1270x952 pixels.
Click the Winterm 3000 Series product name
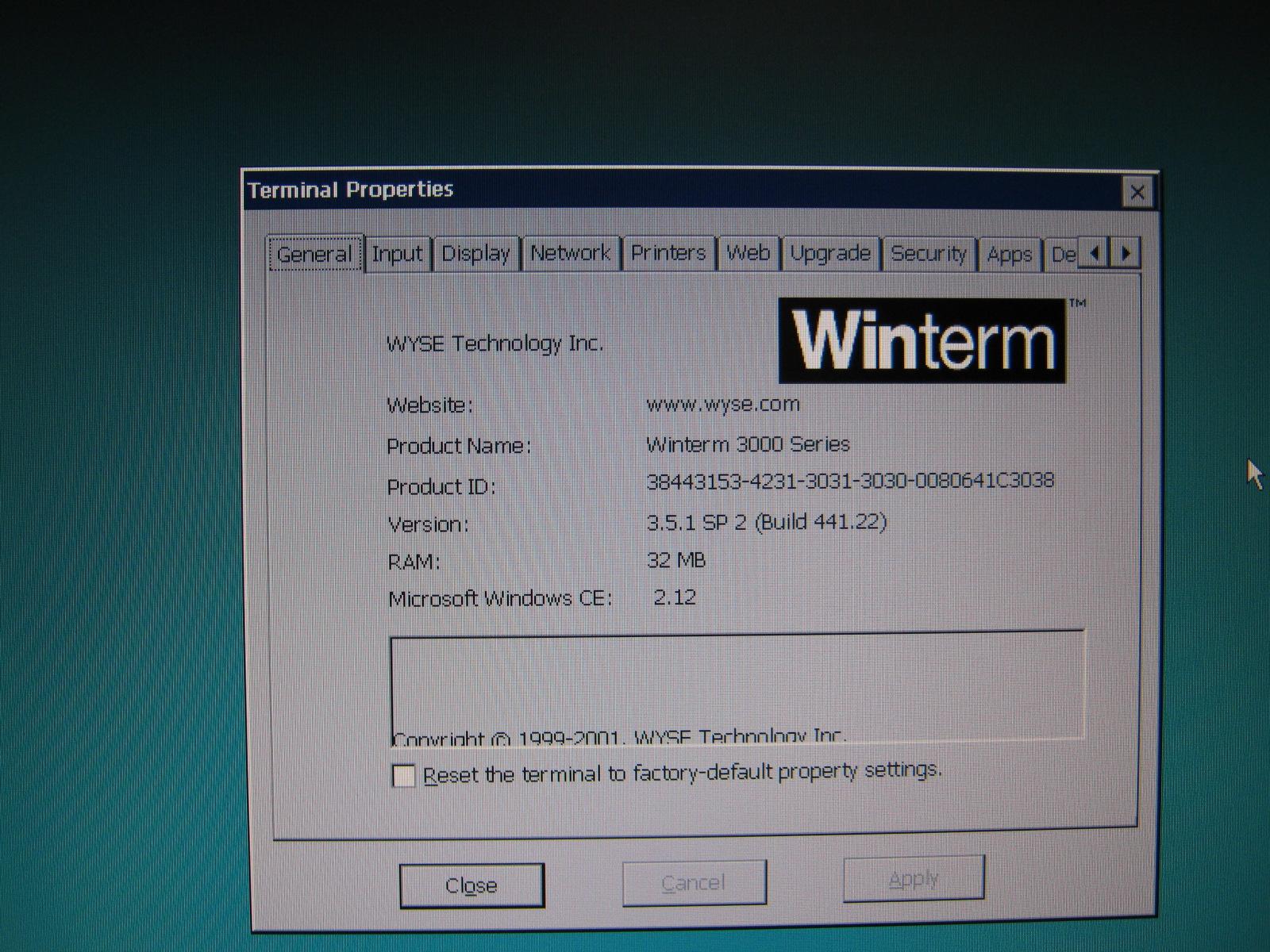pyautogui.click(x=748, y=444)
